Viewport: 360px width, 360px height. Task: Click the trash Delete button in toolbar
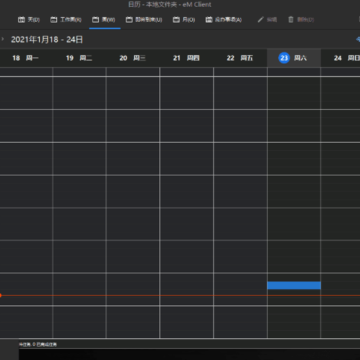pyautogui.click(x=301, y=20)
